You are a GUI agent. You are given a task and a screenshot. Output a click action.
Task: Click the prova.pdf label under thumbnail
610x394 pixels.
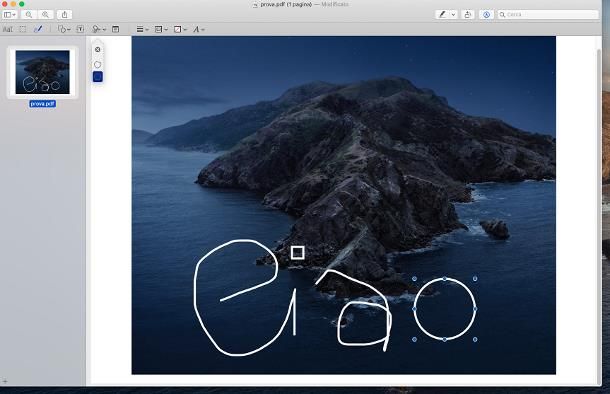[42, 104]
